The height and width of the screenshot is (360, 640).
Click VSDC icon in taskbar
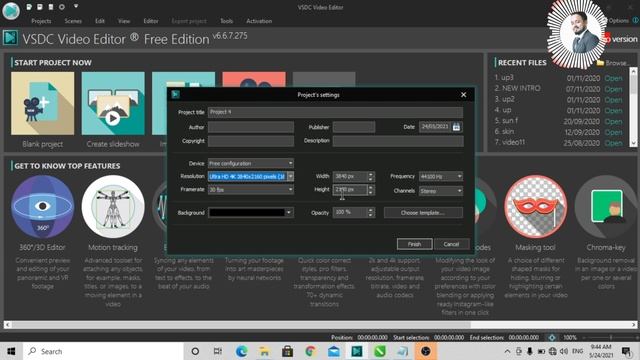[356, 351]
